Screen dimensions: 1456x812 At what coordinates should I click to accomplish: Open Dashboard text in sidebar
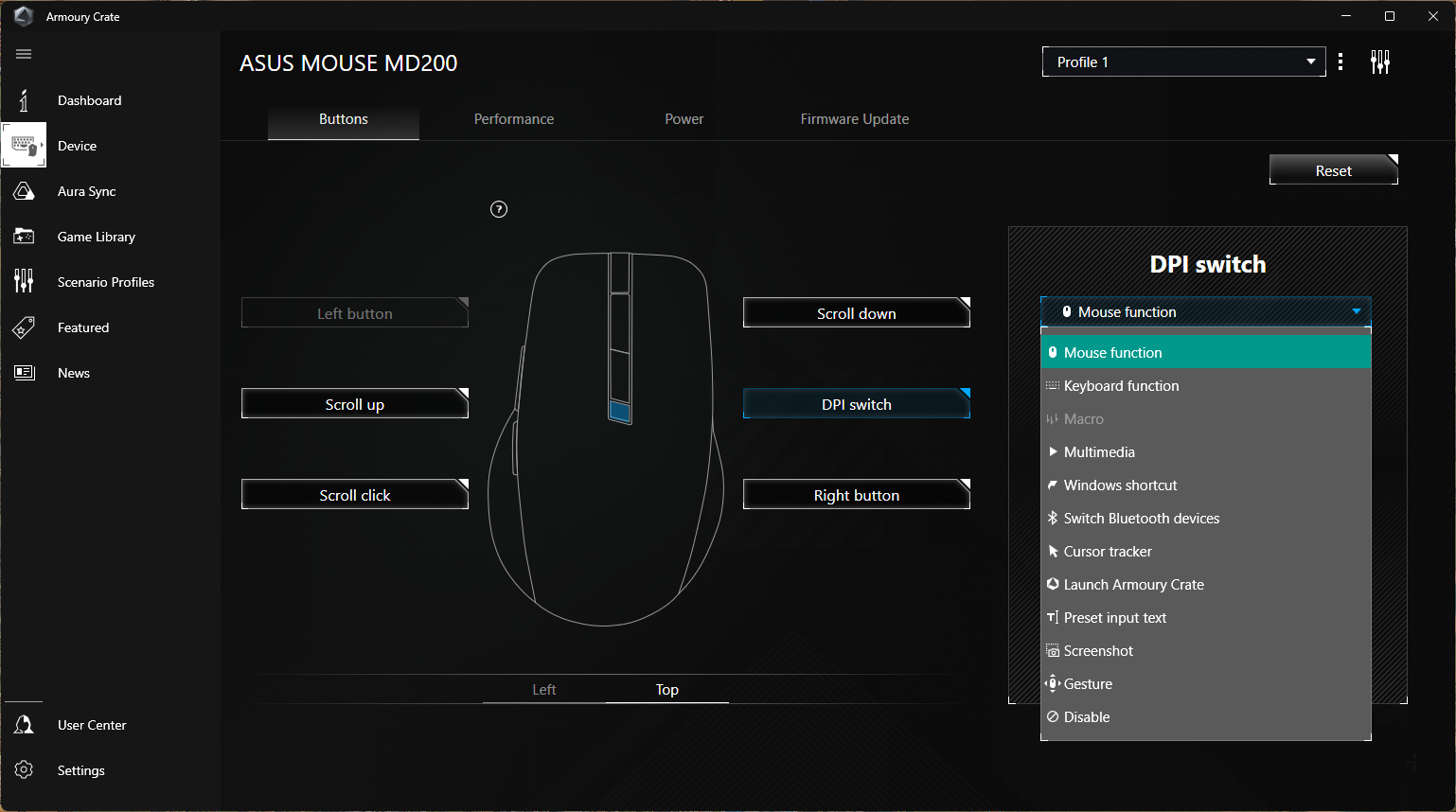[x=89, y=100]
